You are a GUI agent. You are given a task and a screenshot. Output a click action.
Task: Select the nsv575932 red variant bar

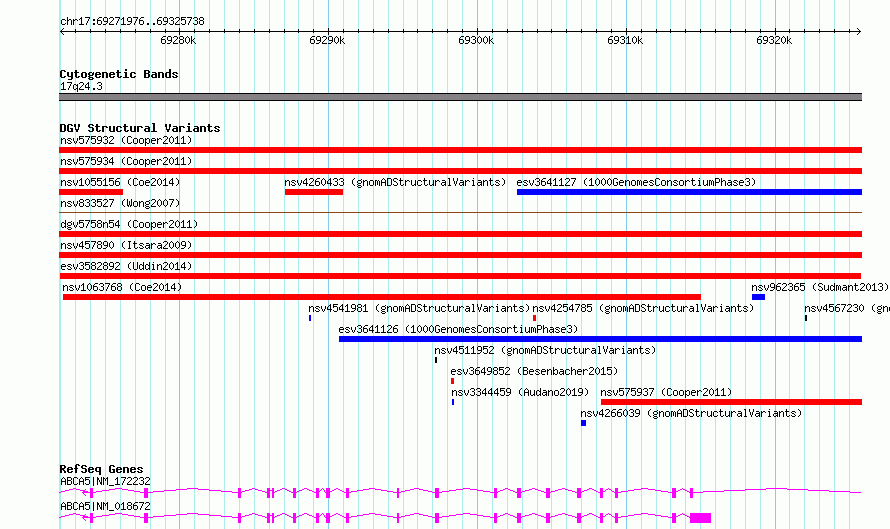coord(460,150)
